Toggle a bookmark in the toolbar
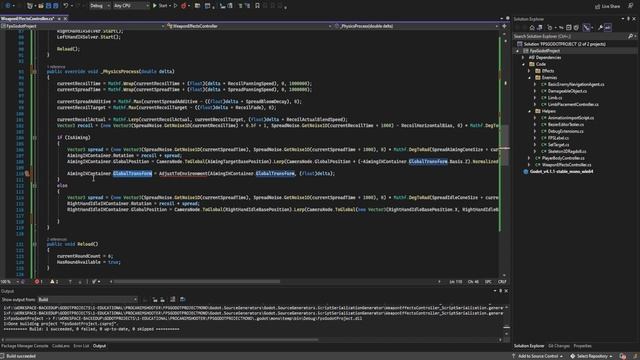This screenshot has width=640, height=360. click(x=257, y=6)
